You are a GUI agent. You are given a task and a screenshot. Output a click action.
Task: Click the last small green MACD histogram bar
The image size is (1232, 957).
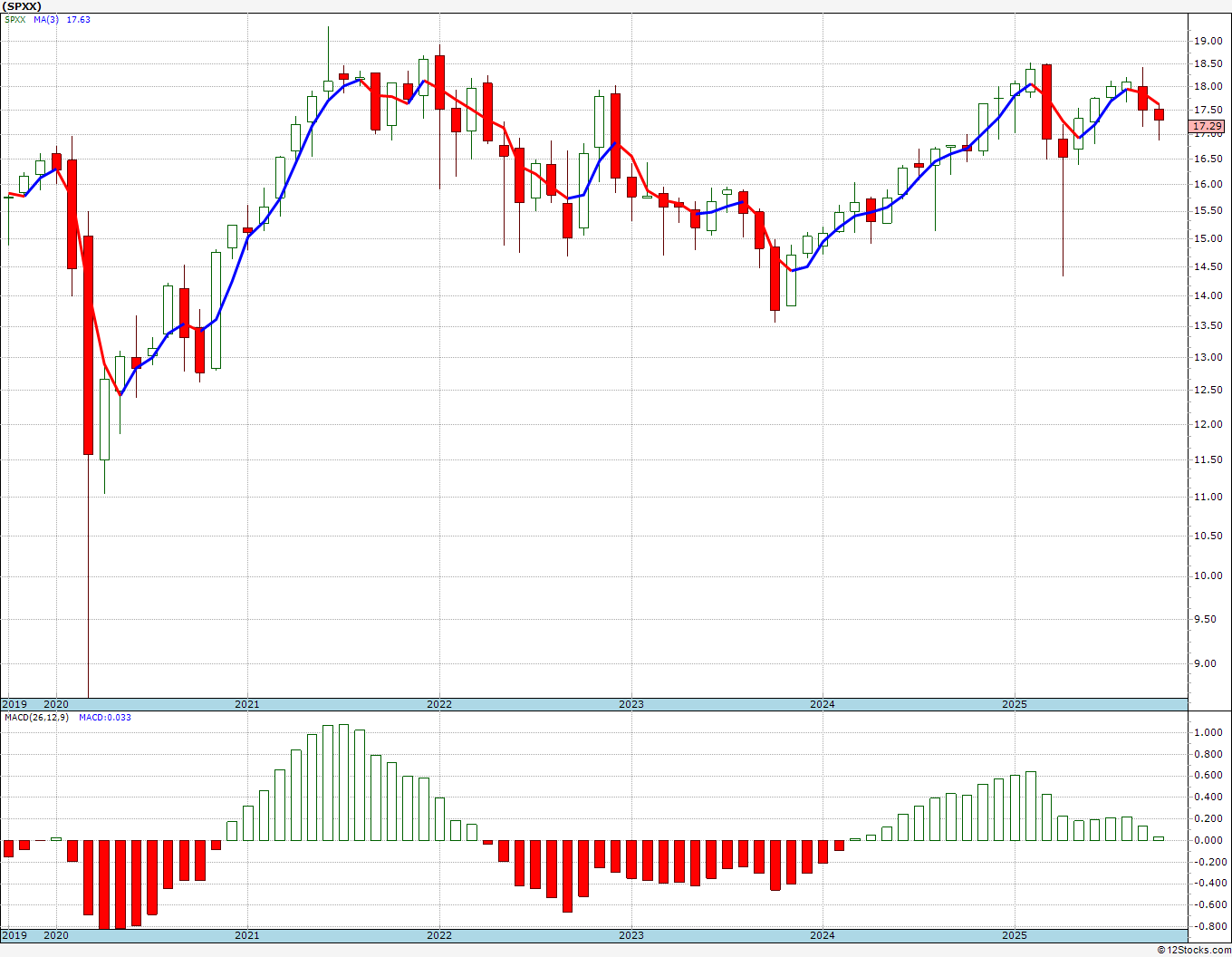tap(1159, 838)
